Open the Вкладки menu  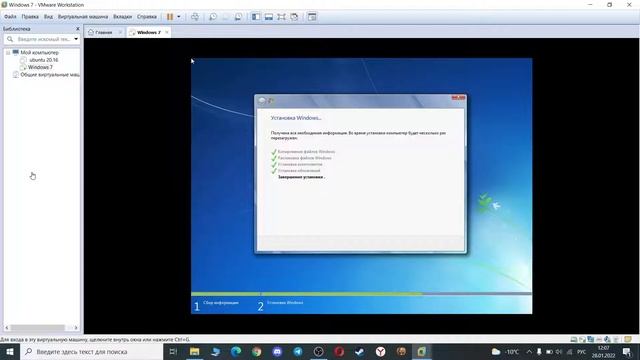pyautogui.click(x=122, y=17)
